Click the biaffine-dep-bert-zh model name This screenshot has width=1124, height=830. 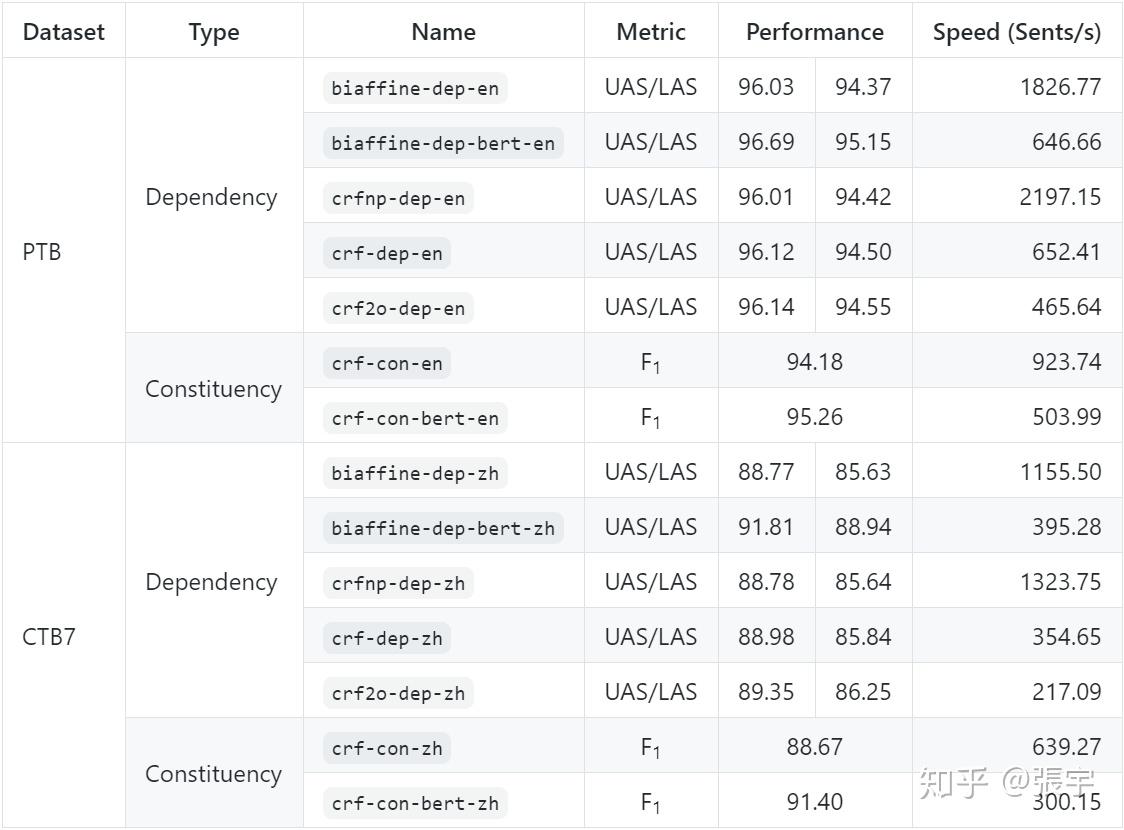tap(443, 528)
